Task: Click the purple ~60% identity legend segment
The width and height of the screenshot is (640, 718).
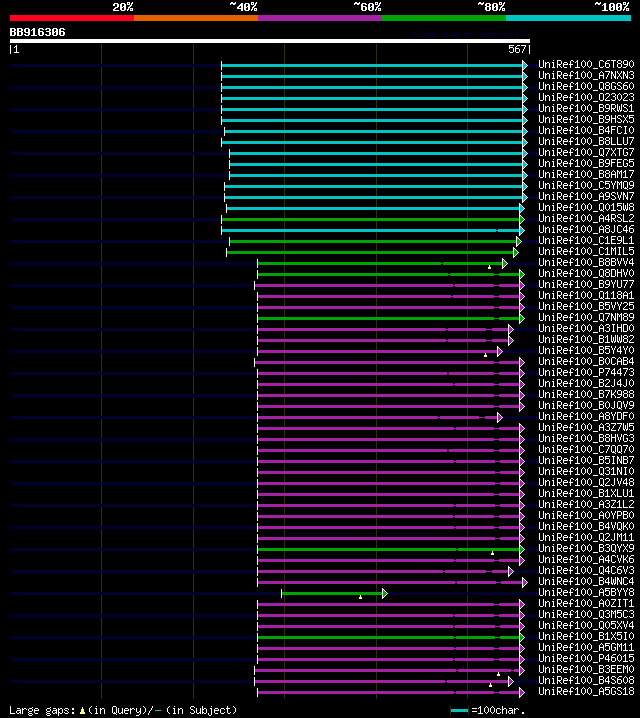Action: (x=320, y=18)
